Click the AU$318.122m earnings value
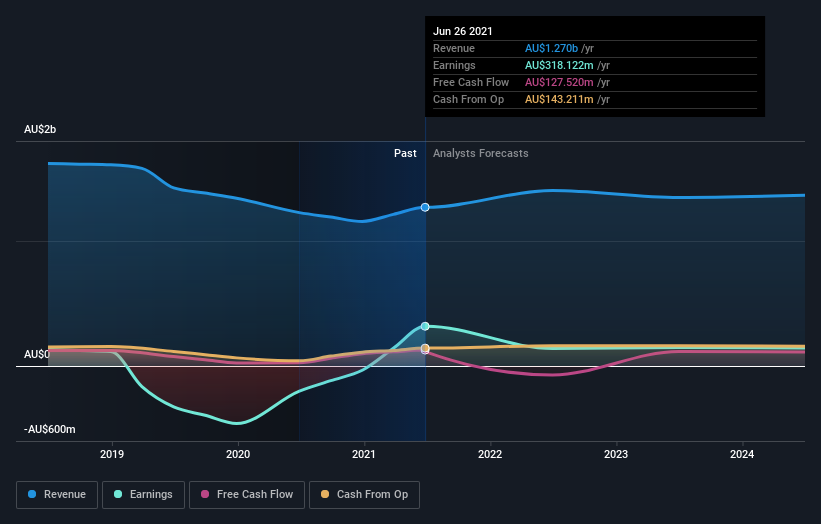The height and width of the screenshot is (524, 821). (x=559, y=65)
